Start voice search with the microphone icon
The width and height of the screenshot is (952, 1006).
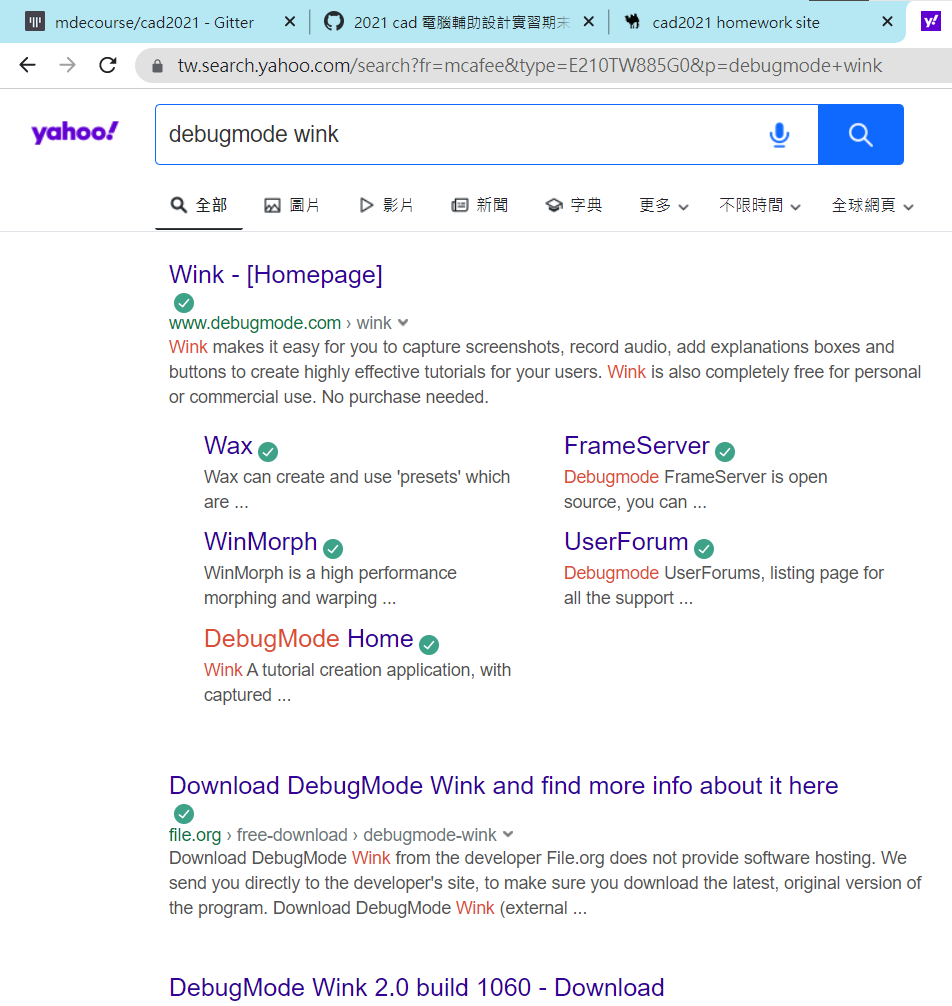tap(779, 135)
